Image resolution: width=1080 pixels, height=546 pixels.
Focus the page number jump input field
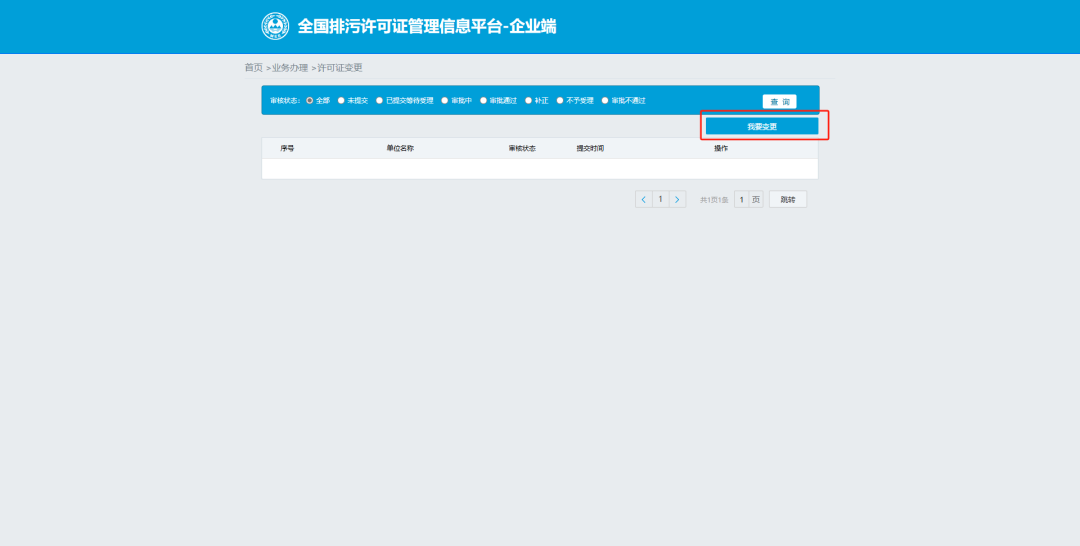pyautogui.click(x=741, y=200)
